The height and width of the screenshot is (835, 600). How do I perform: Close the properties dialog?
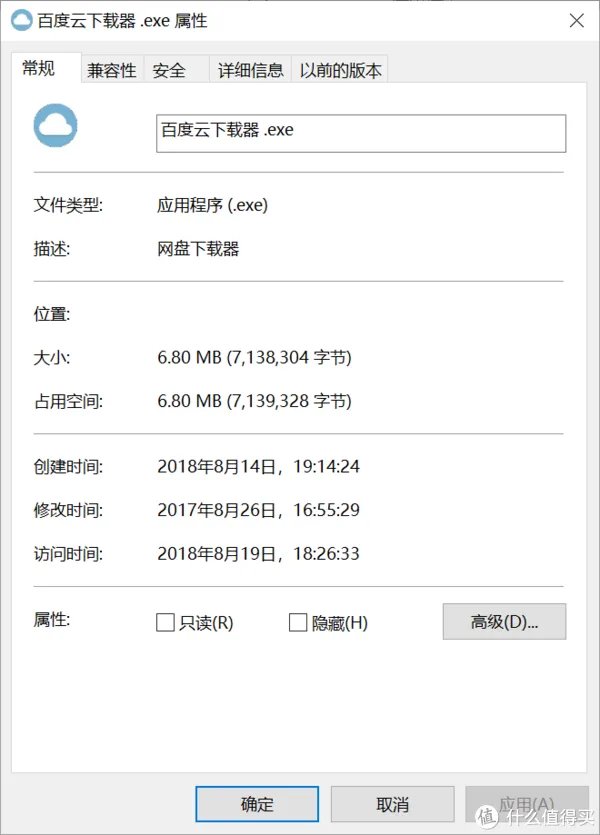[x=577, y=21]
